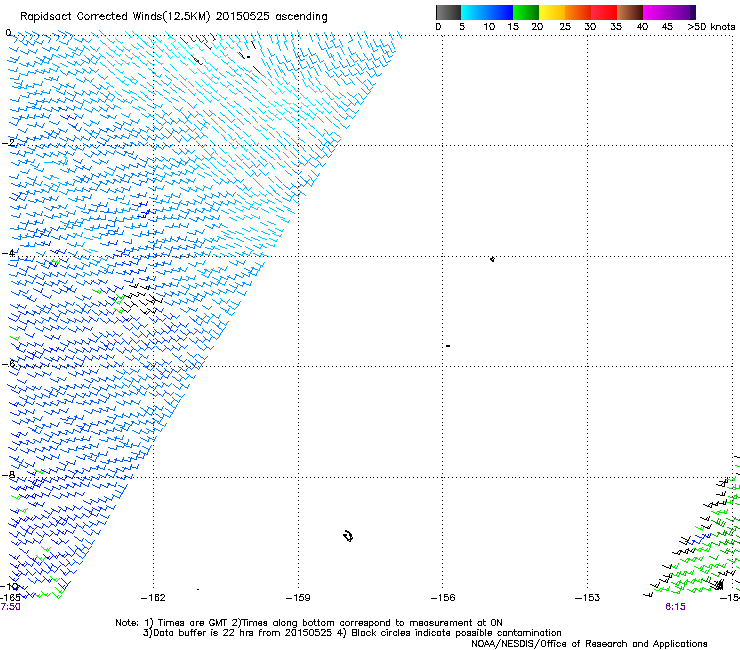740x650 pixels.
Task: Click the '-6' latitude axis label
Action: tap(8, 363)
